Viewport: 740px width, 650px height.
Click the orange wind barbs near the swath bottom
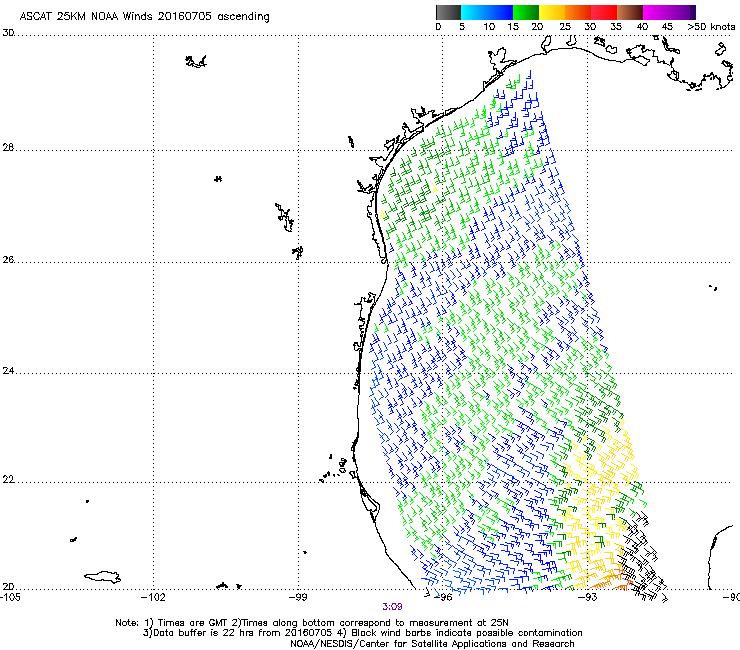[612, 580]
